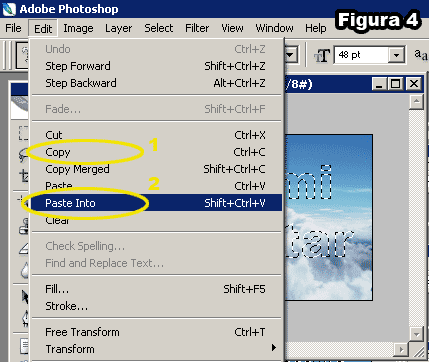Expand the Transform submenu arrow

pos(274,348)
